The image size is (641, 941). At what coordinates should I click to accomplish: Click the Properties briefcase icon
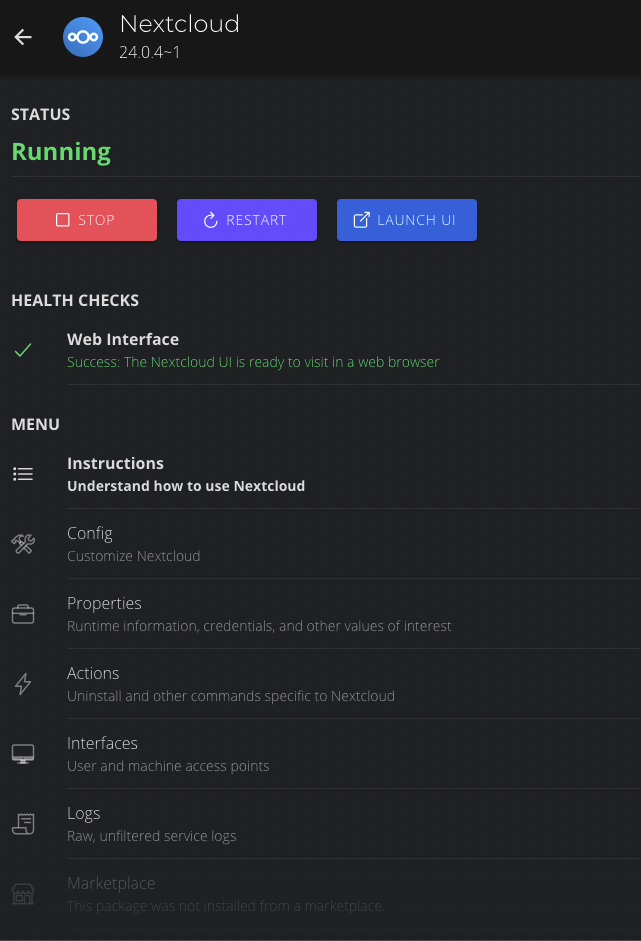coord(23,614)
